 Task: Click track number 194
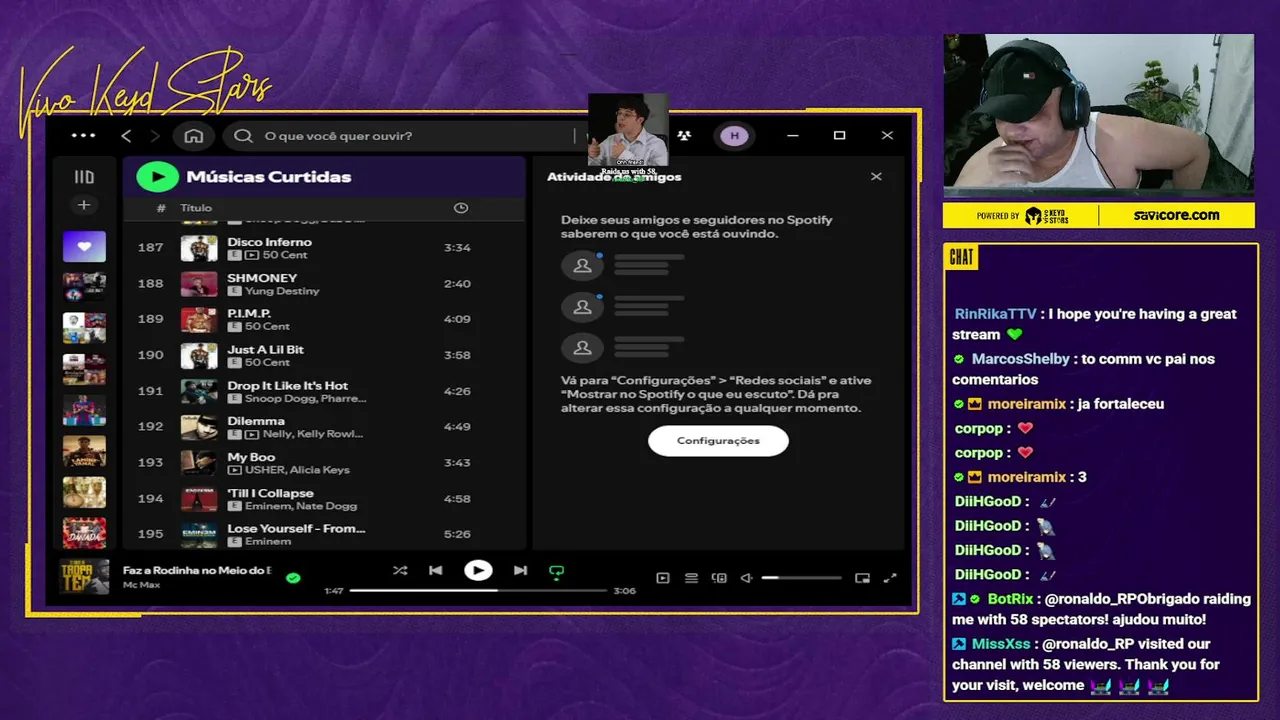click(x=150, y=499)
